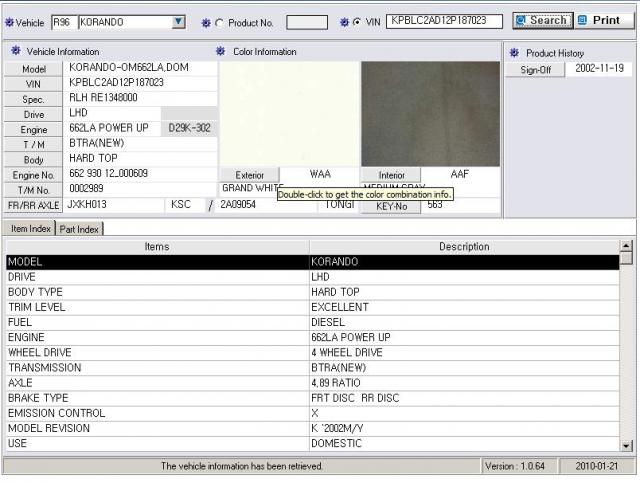Click the EXCELLENT description cell
Screen dimensions: 640x483
(x=464, y=307)
